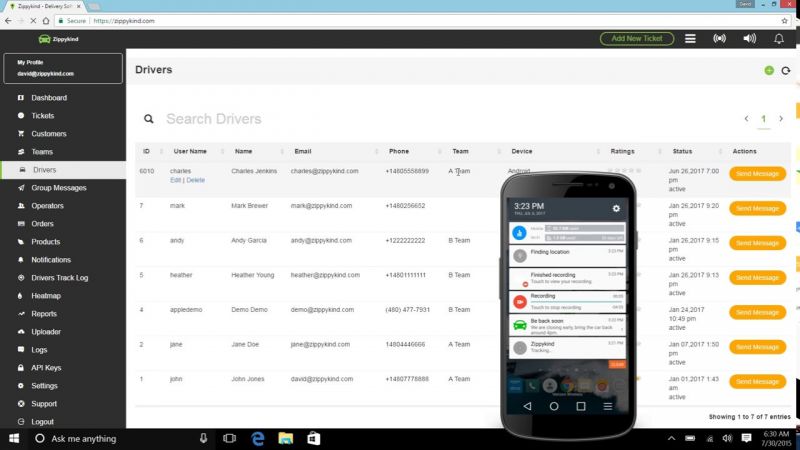Sort table by Email column

pyautogui.click(x=303, y=152)
